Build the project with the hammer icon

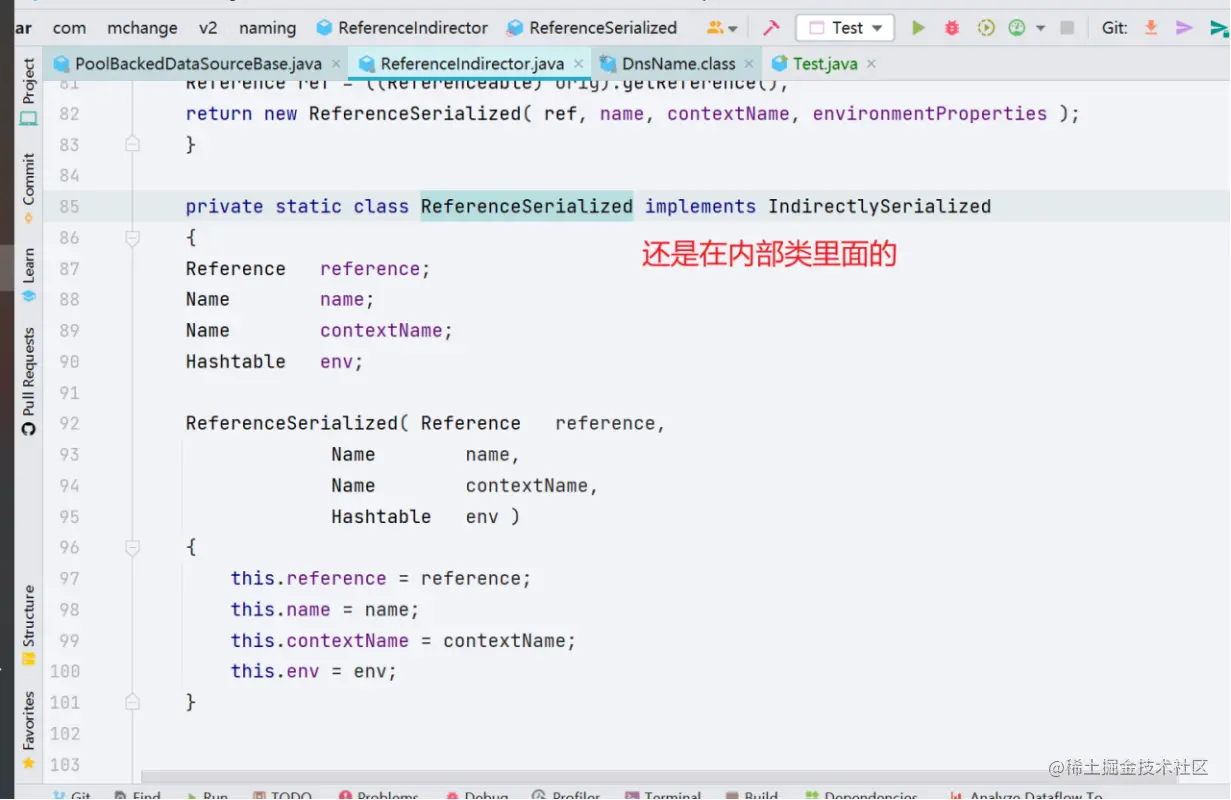(x=771, y=28)
